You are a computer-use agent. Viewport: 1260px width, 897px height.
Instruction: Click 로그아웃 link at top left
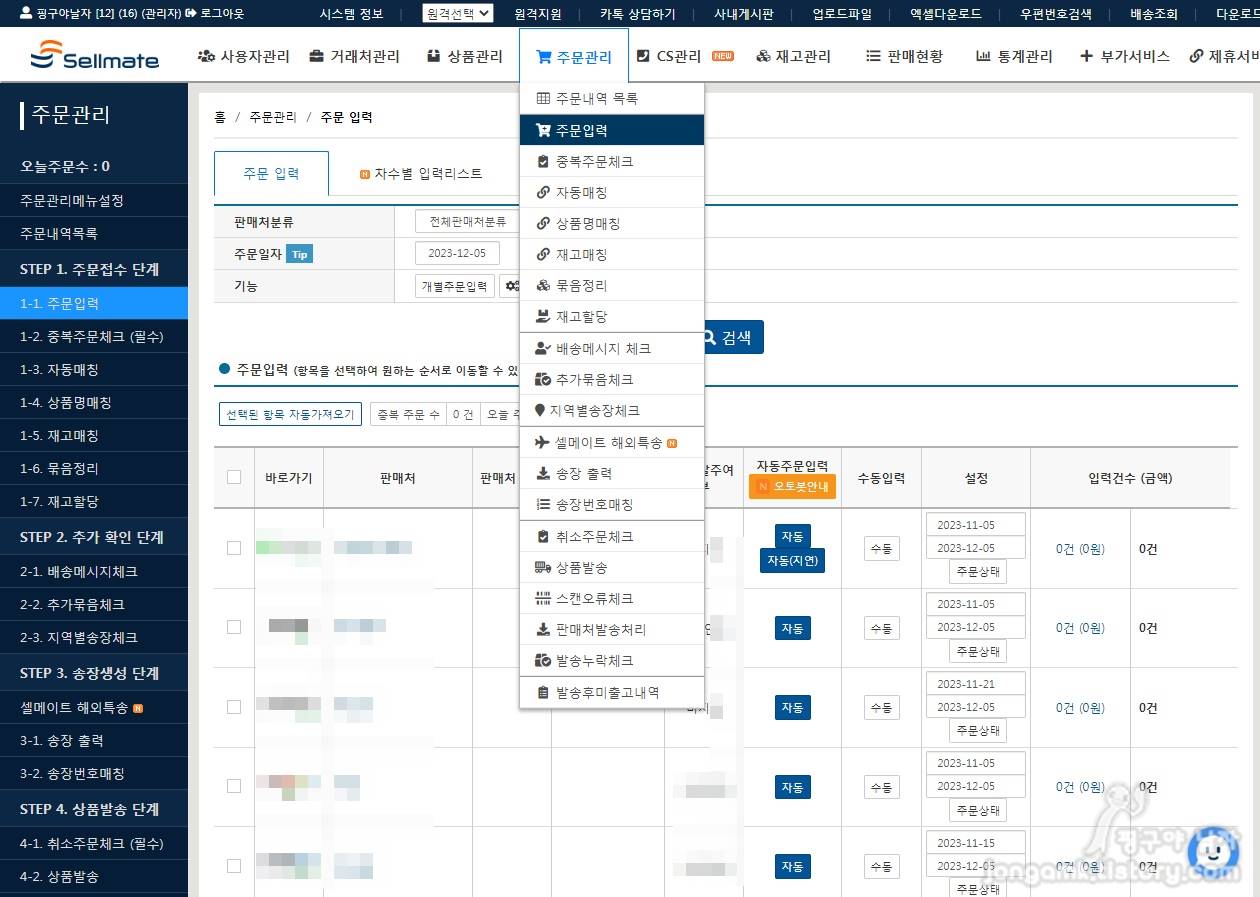(x=215, y=13)
